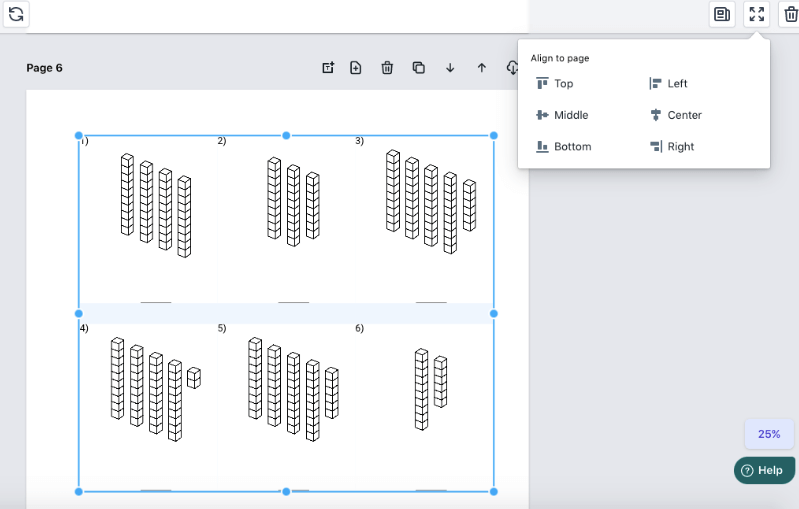The image size is (799, 509).
Task: Click the problem number 4) label
Action: pyautogui.click(x=84, y=328)
